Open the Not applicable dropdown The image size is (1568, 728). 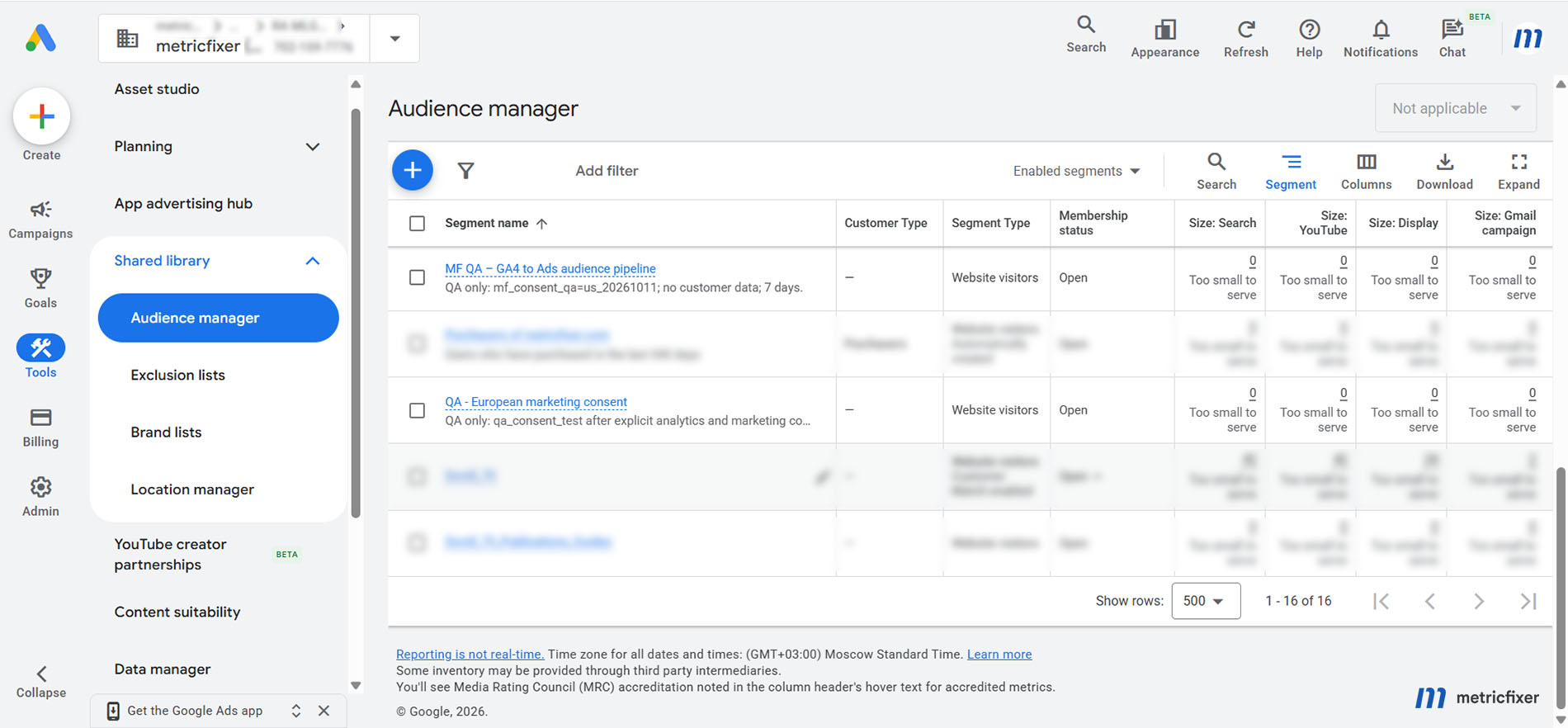point(1456,108)
